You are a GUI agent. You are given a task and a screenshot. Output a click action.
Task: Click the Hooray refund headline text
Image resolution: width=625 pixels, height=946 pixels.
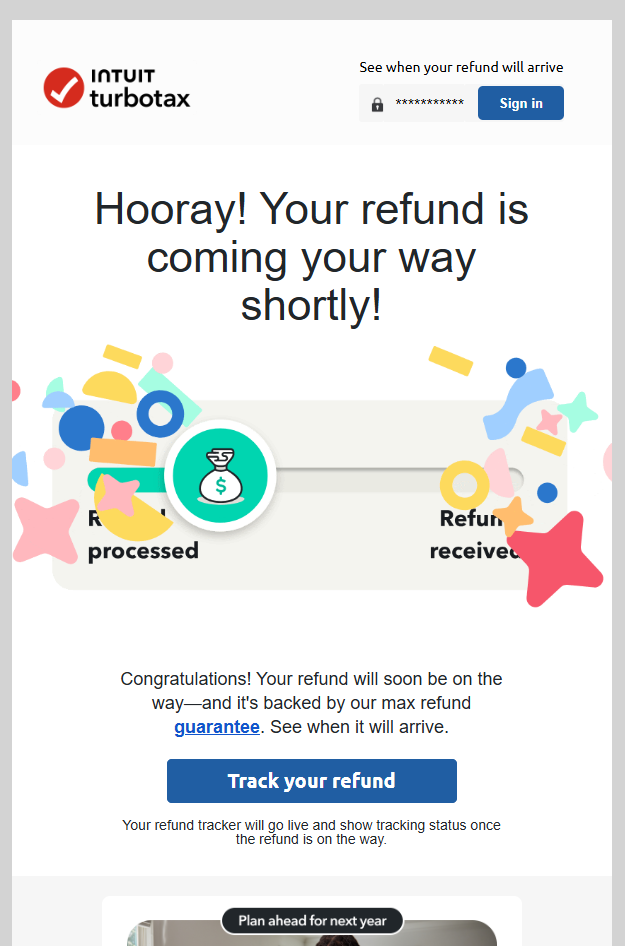(x=312, y=256)
